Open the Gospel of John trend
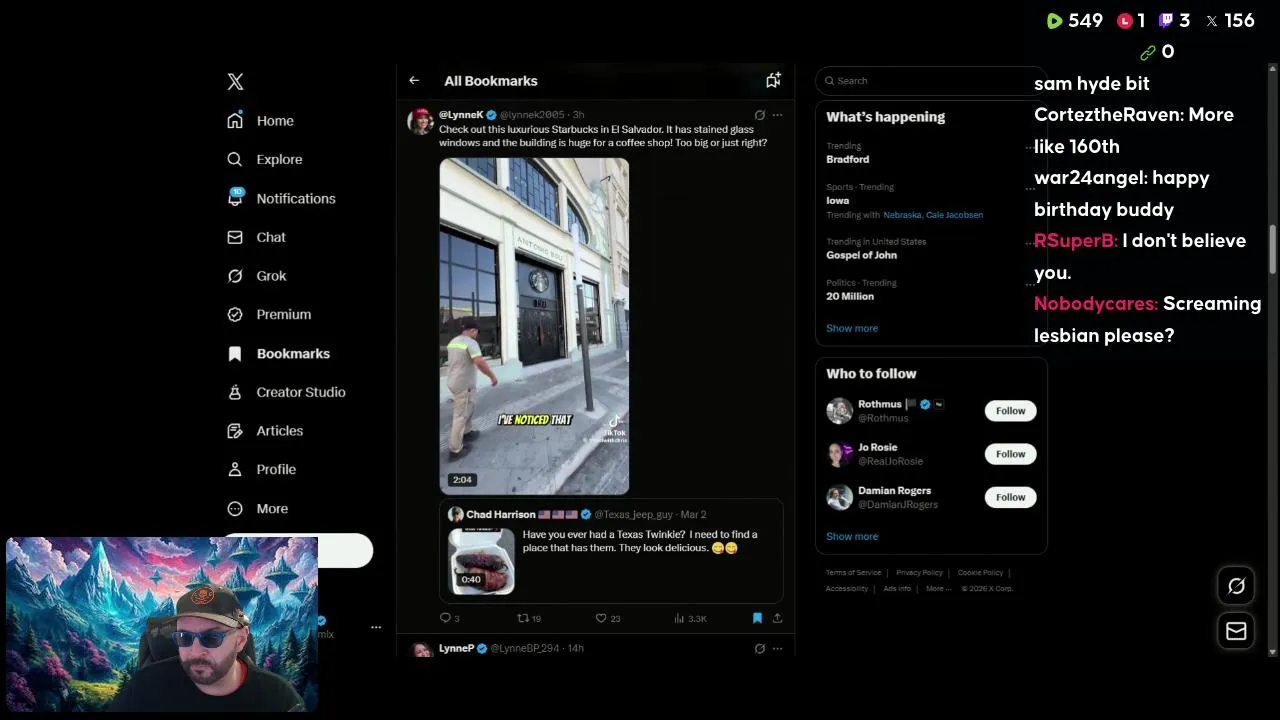This screenshot has height=720, width=1280. [x=861, y=255]
